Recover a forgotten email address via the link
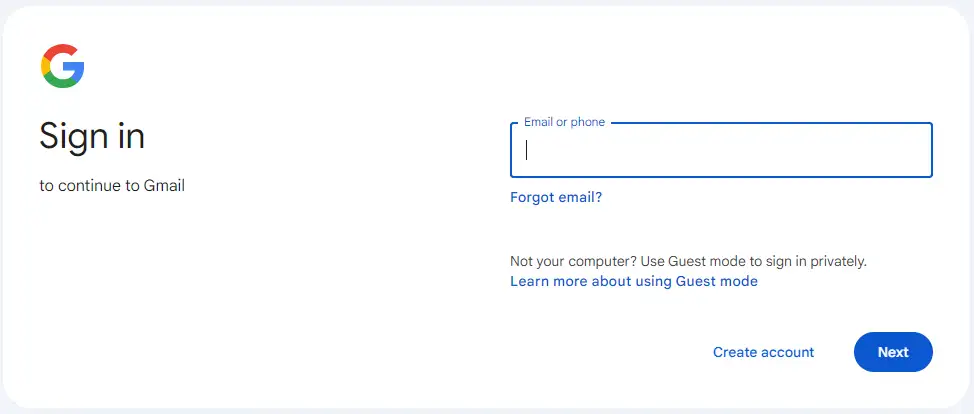The image size is (974, 414). 556,198
